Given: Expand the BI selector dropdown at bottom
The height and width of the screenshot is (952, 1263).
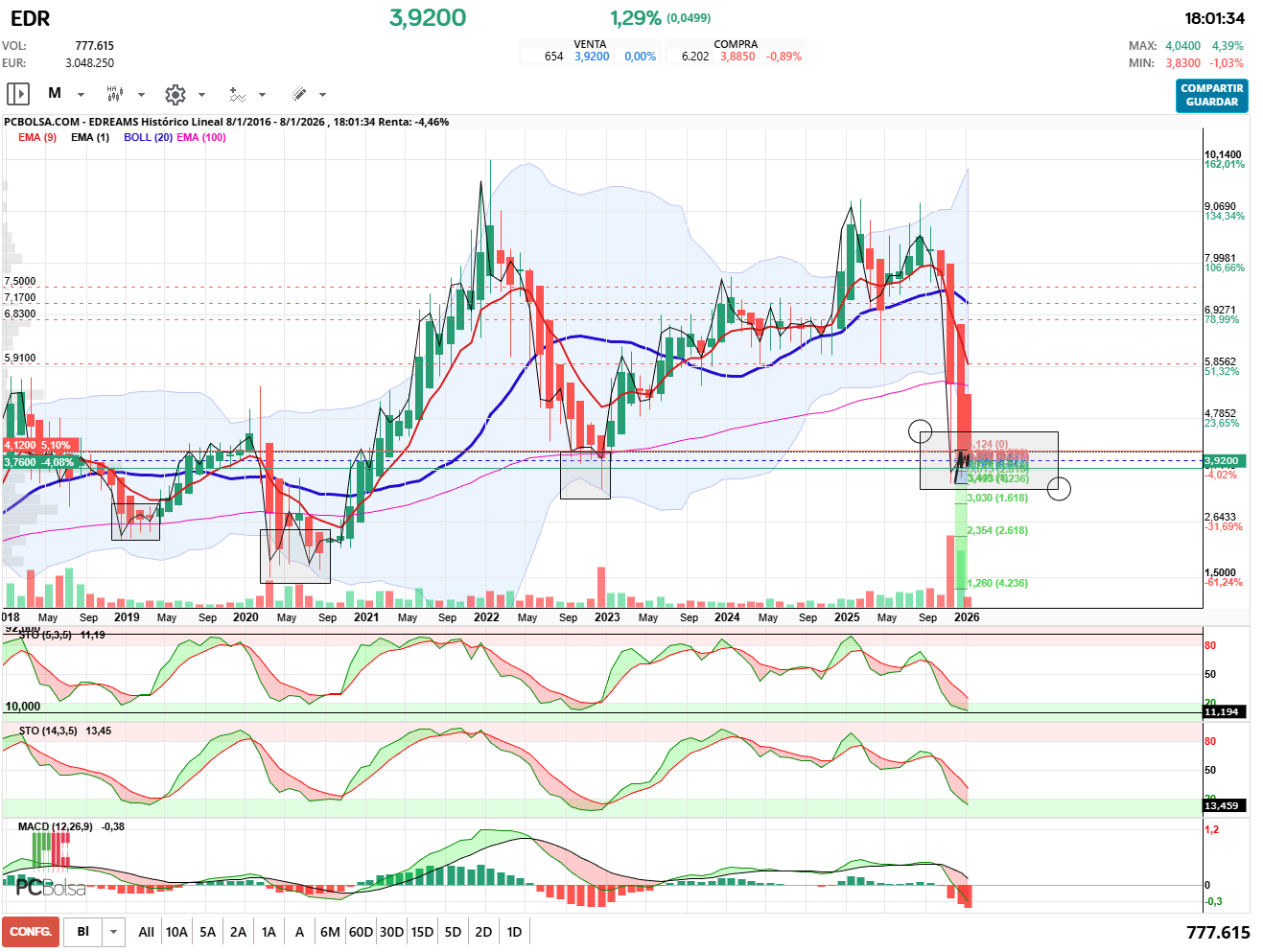Looking at the screenshot, I should click(114, 932).
